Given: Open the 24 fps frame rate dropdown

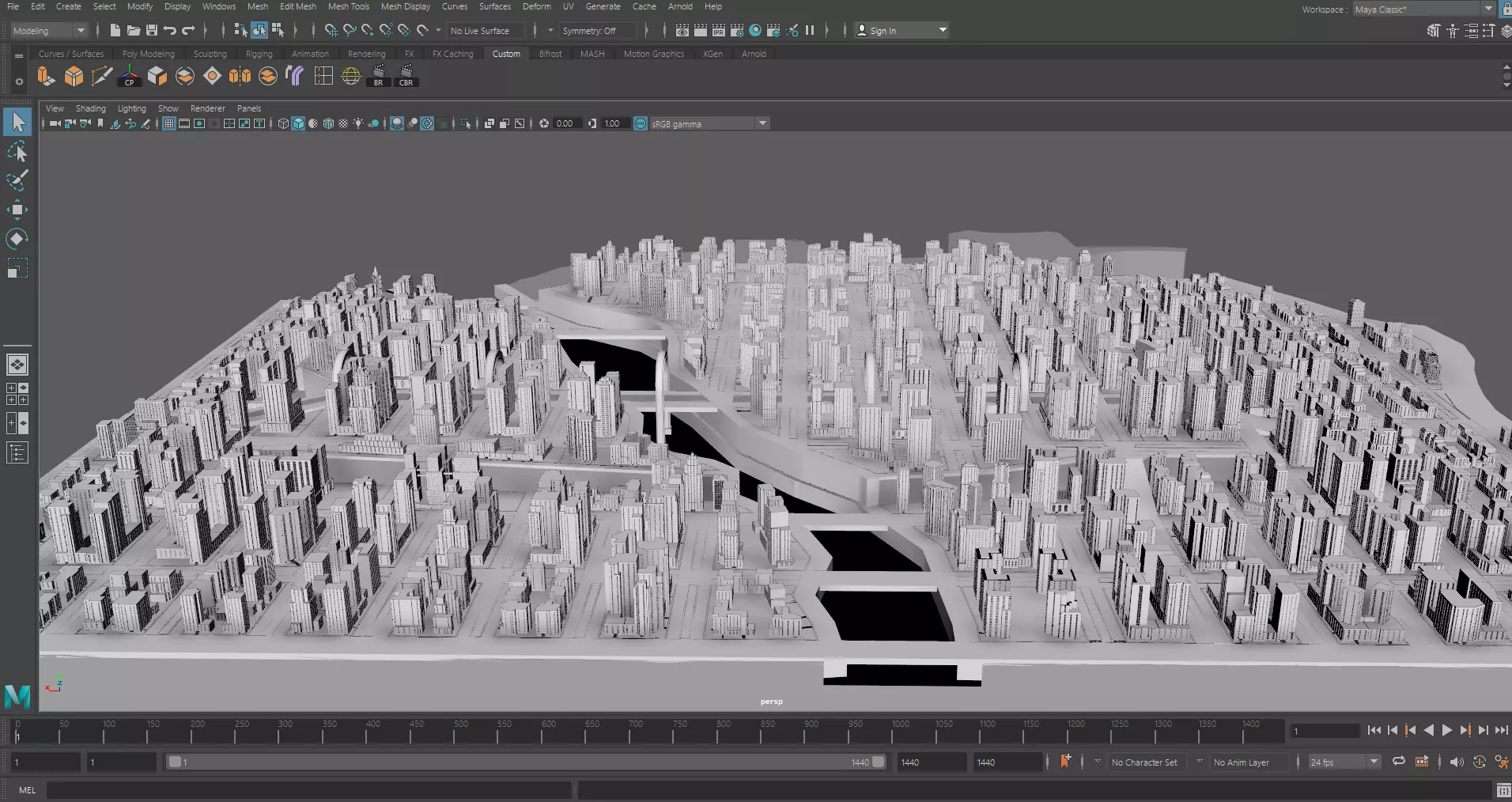Looking at the screenshot, I should coord(1344,762).
